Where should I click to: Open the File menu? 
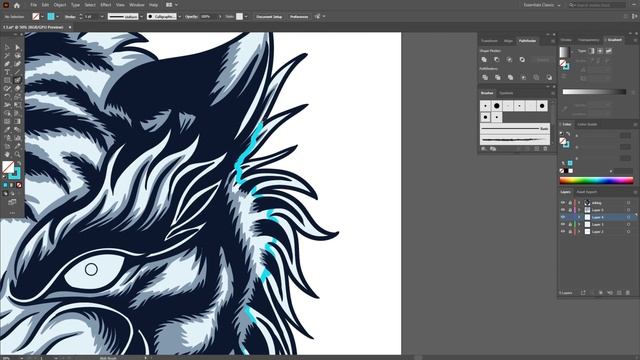pyautogui.click(x=33, y=5)
